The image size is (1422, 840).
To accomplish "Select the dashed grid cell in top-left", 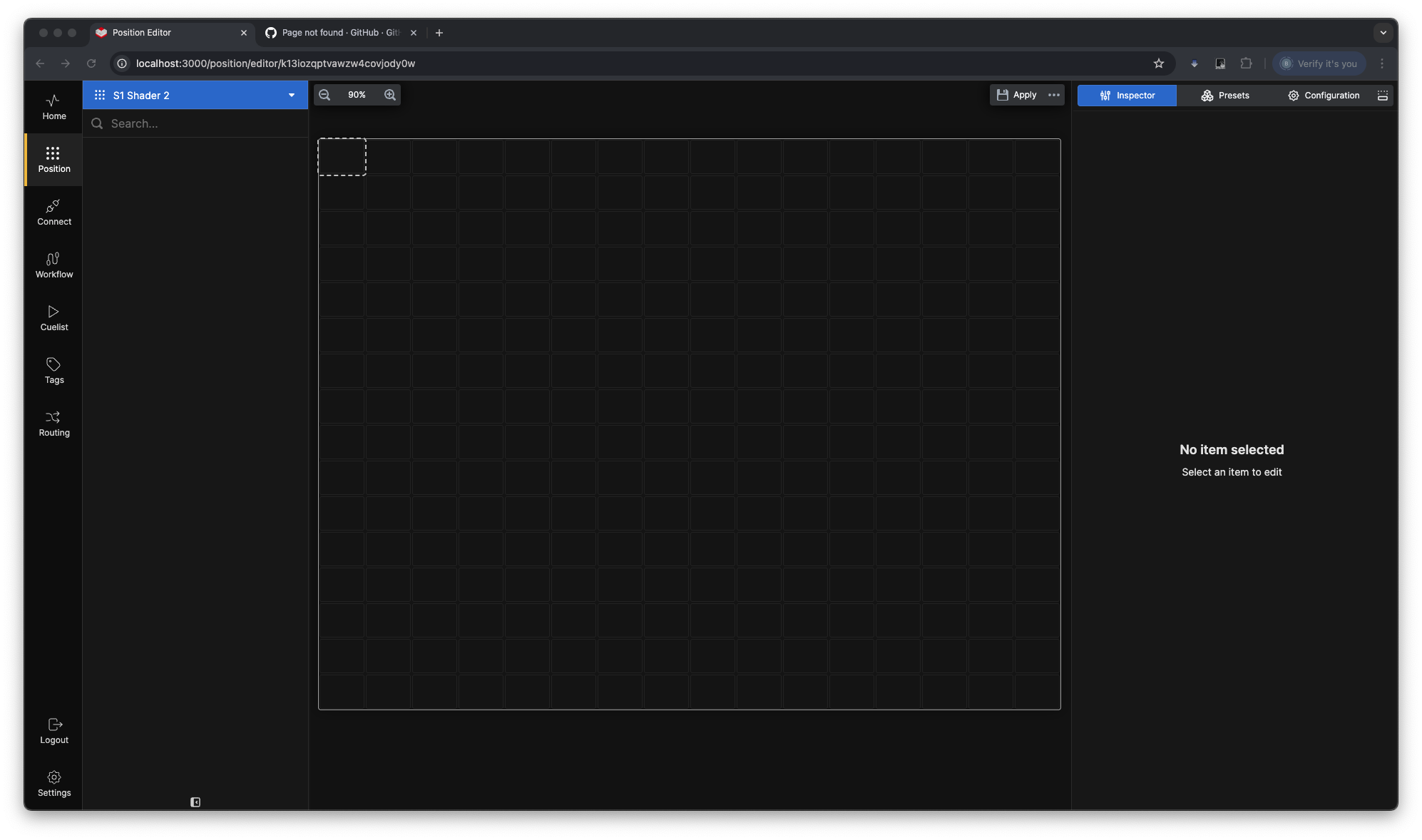I will (342, 157).
